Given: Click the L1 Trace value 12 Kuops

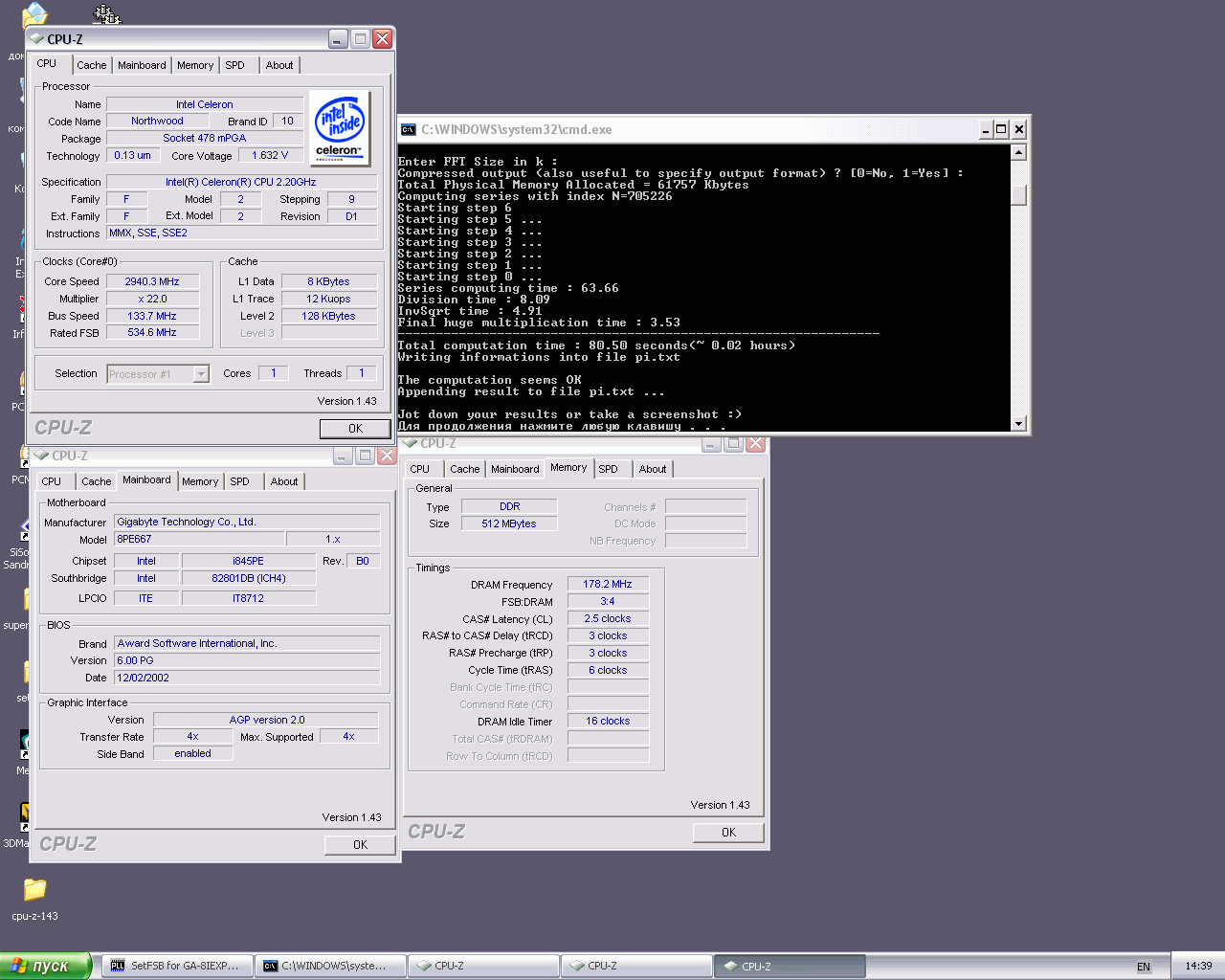Looking at the screenshot, I should [328, 299].
